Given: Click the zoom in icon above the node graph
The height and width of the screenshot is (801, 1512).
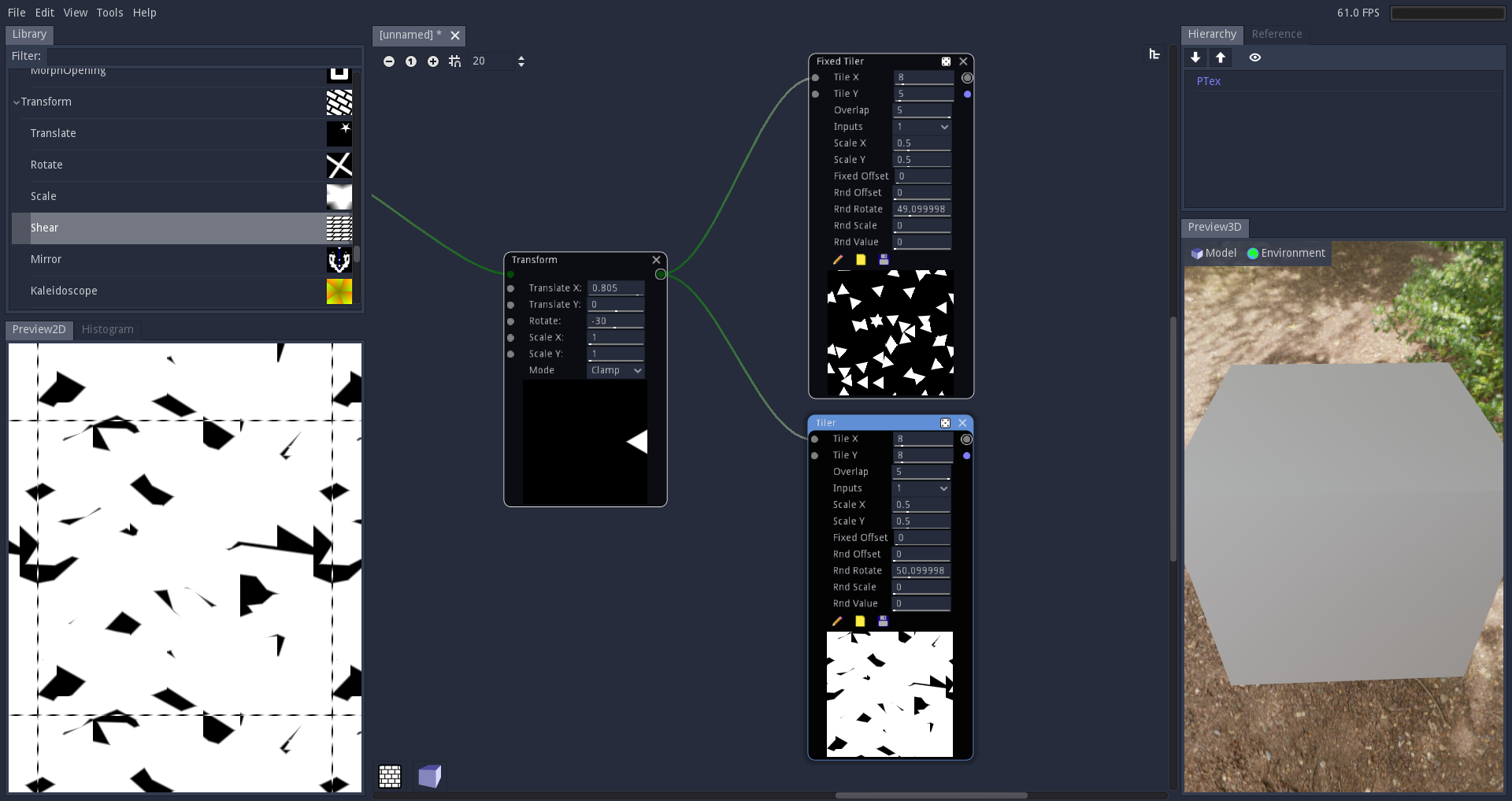Looking at the screenshot, I should click(x=433, y=61).
